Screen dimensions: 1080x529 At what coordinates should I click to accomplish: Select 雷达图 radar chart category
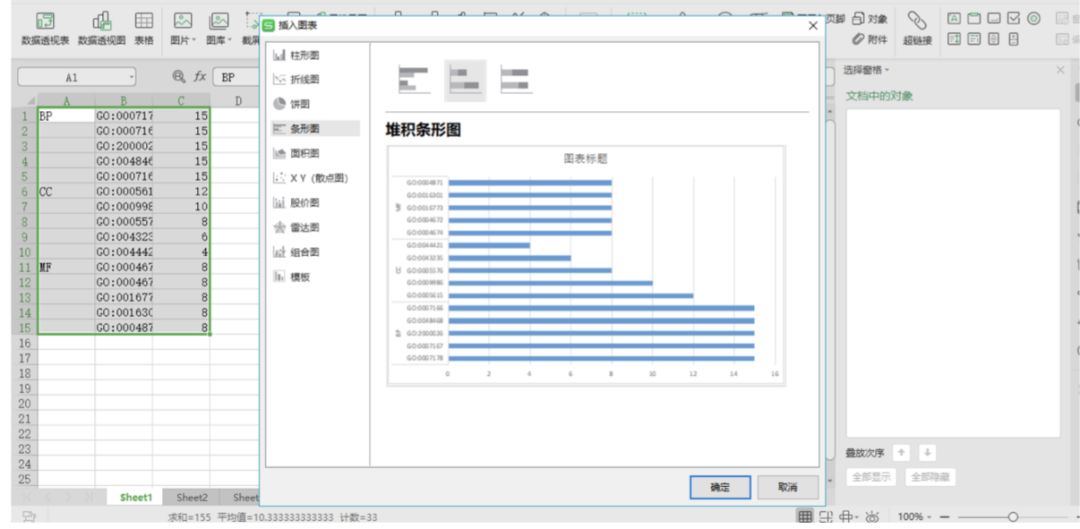[315, 227]
